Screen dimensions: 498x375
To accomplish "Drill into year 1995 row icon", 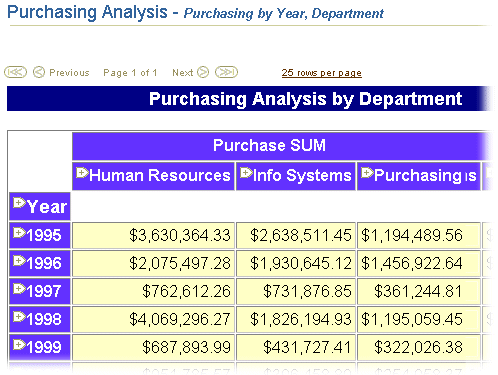I will click(x=19, y=232).
